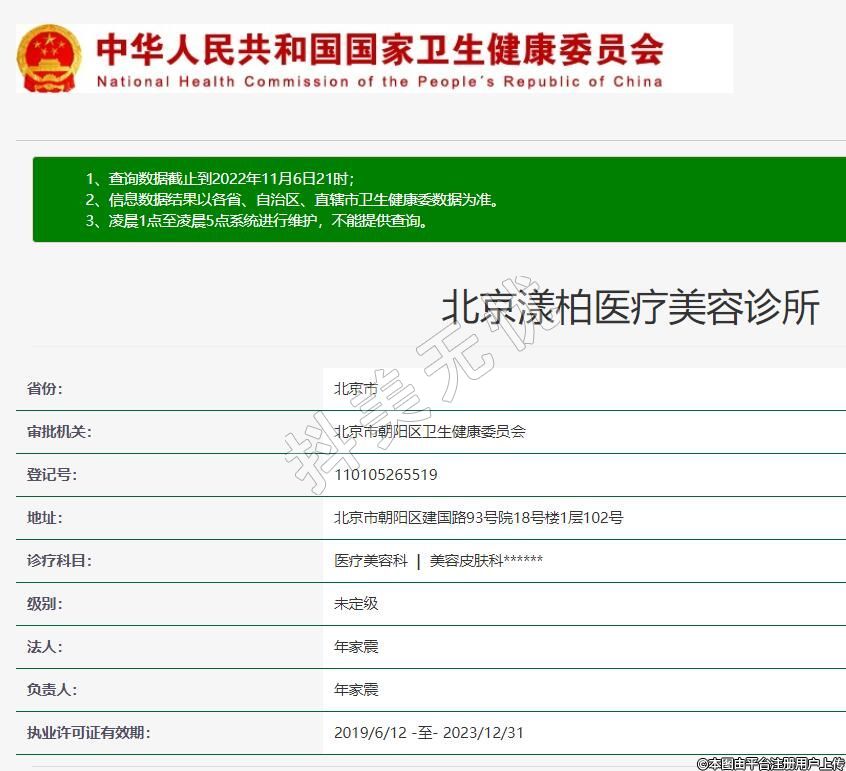846x771 pixels.
Task: Select the 审批机关 row label
Action: pos(59,432)
